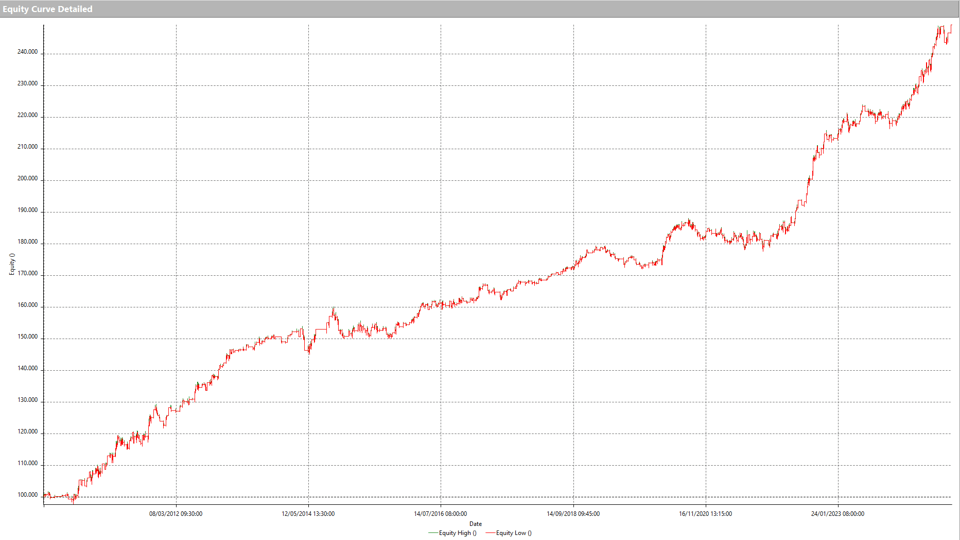960x540 pixels.
Task: Click the 08/03/2012 09:30:00 date label
Action: click(176, 513)
